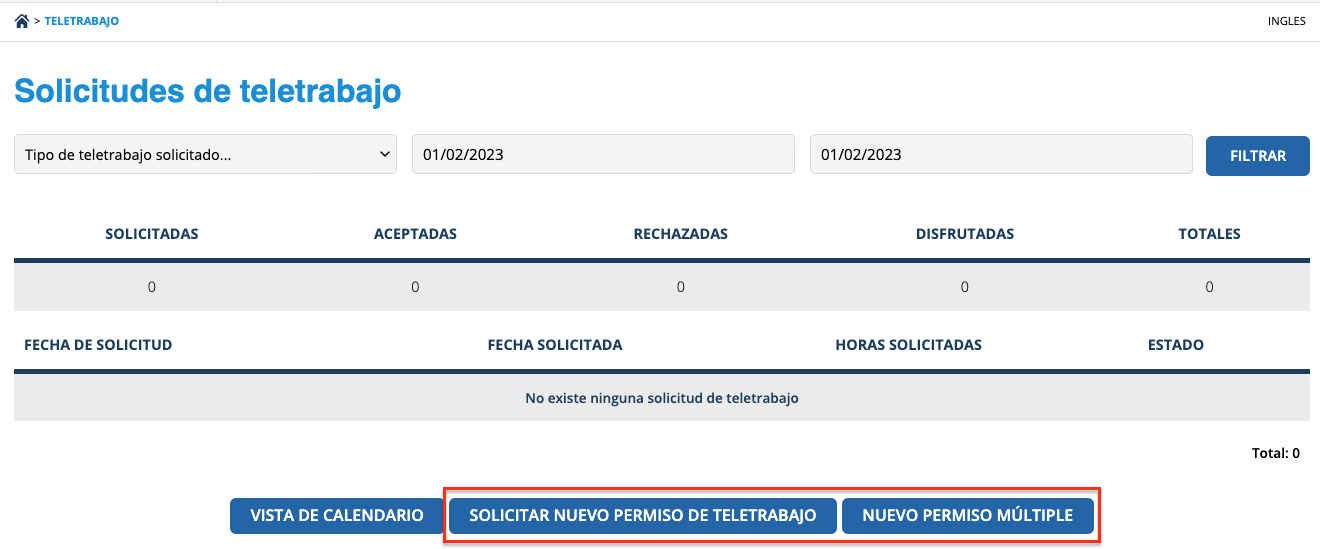Click the NUEVO PERMISO MÚLTIPLE button
The width and height of the screenshot is (1320, 549).
click(x=967, y=516)
